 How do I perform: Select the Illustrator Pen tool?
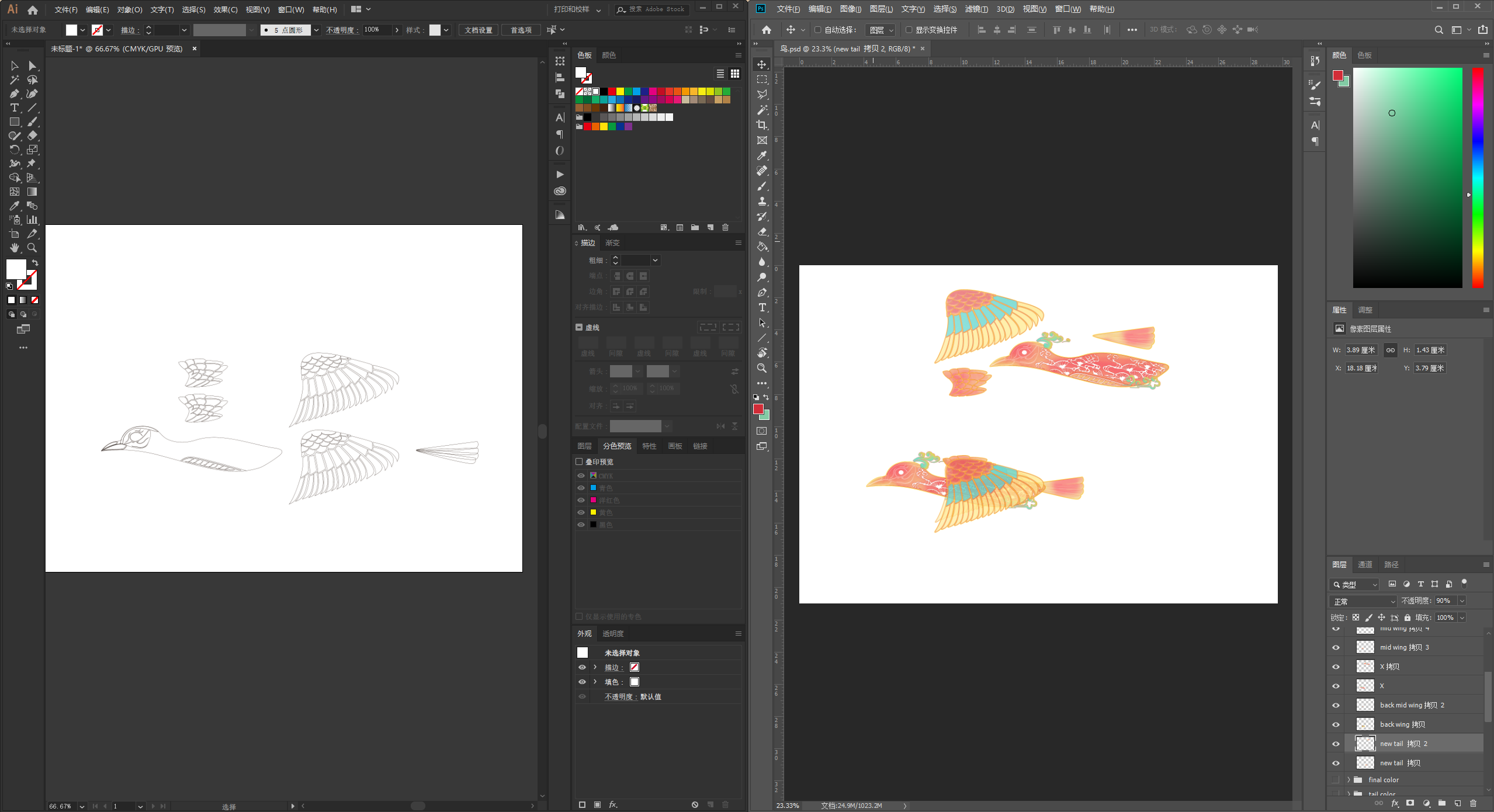coord(14,94)
